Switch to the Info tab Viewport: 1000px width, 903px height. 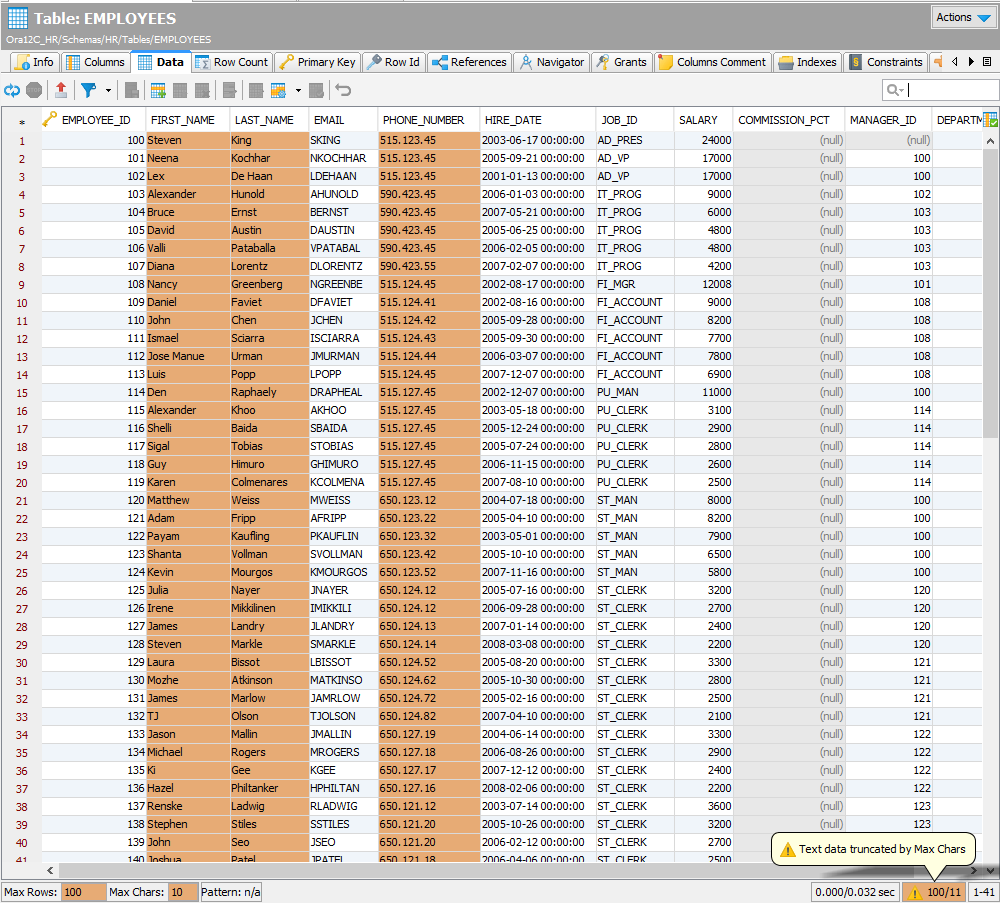click(x=36, y=62)
